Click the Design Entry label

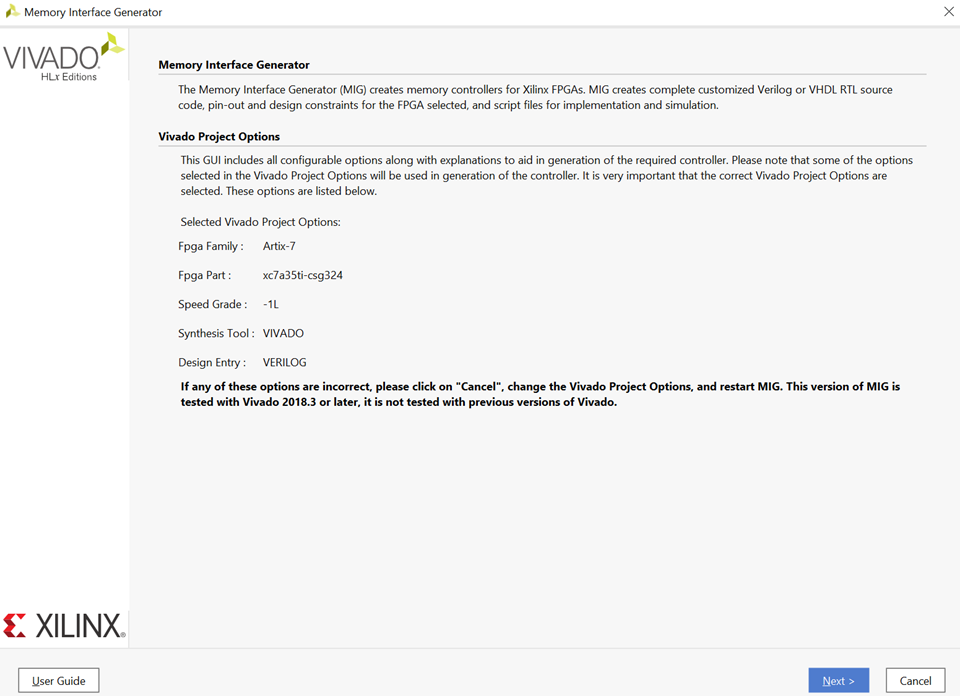coord(212,362)
